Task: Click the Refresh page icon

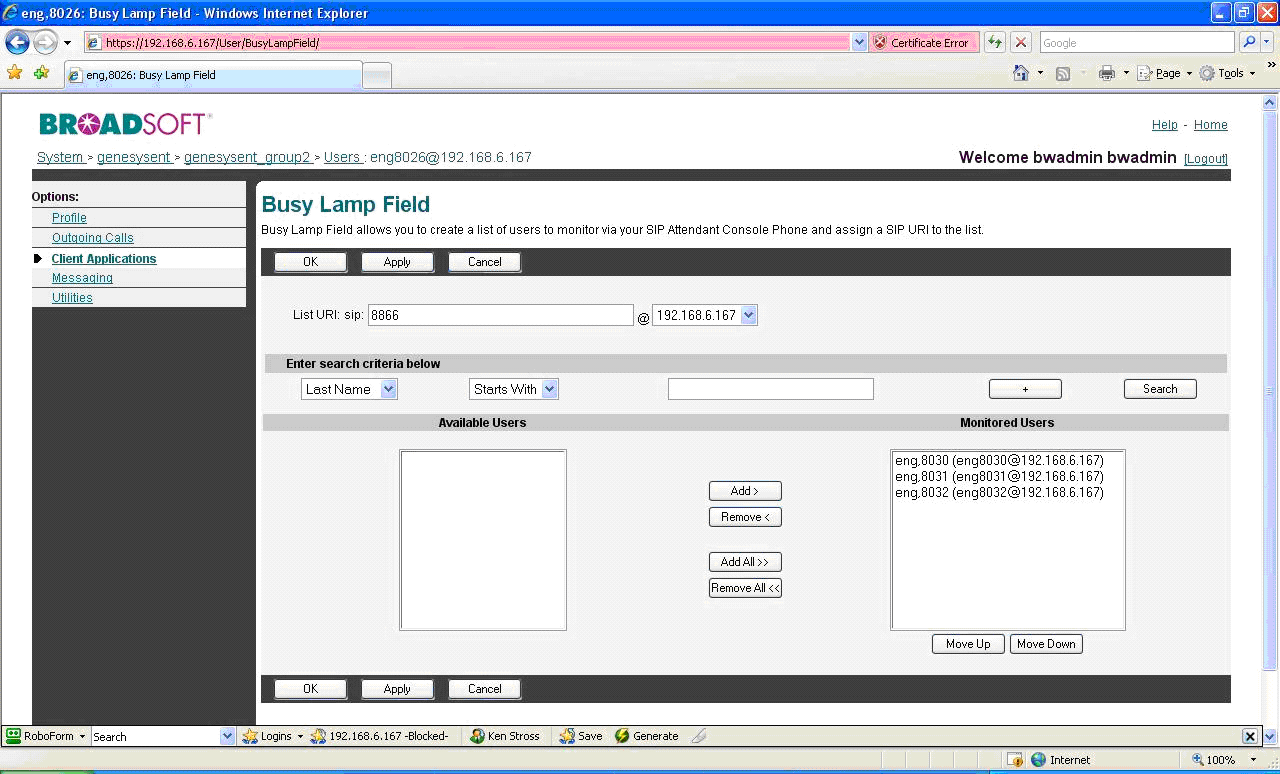Action: (994, 43)
